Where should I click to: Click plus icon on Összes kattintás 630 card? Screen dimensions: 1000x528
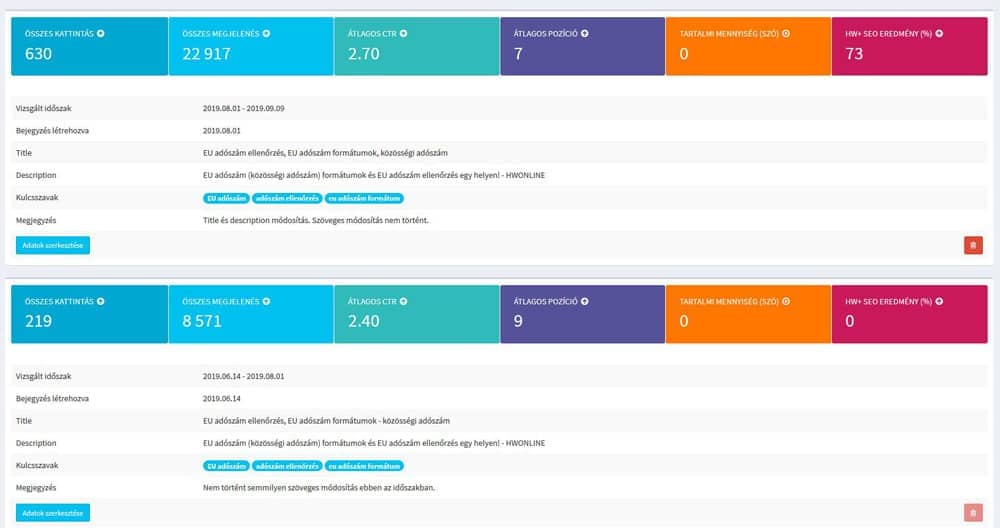click(101, 34)
